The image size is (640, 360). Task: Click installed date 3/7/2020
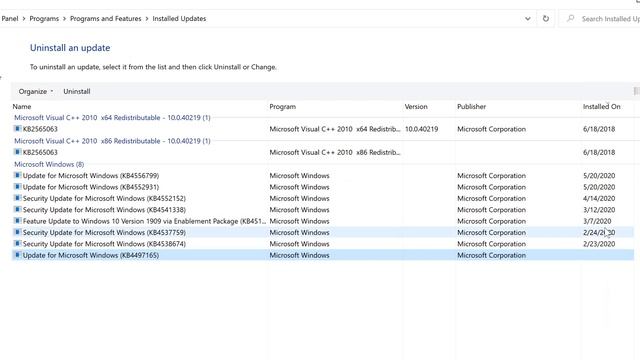597,221
